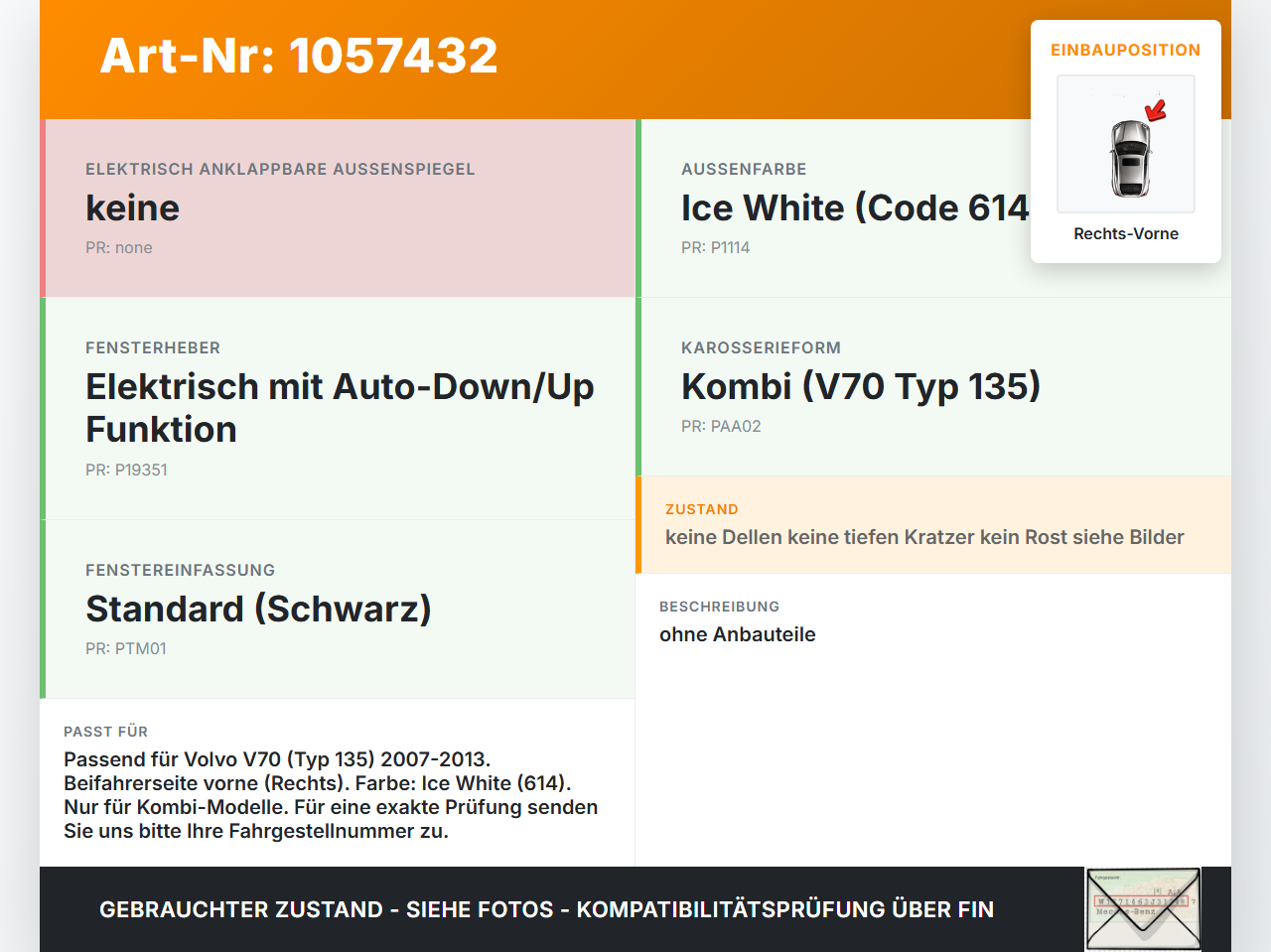Image resolution: width=1271 pixels, height=952 pixels.
Task: Click the PR: PTM01 code
Action: click(126, 648)
